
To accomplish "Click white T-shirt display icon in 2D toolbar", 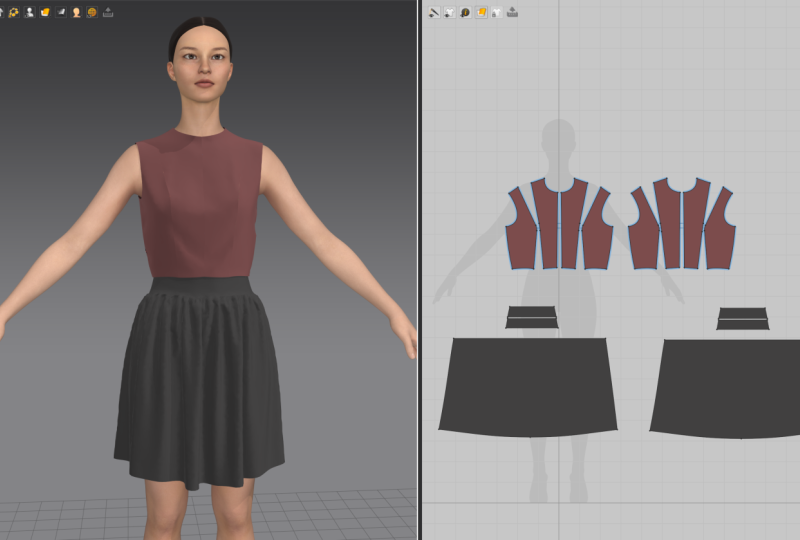I will [449, 12].
